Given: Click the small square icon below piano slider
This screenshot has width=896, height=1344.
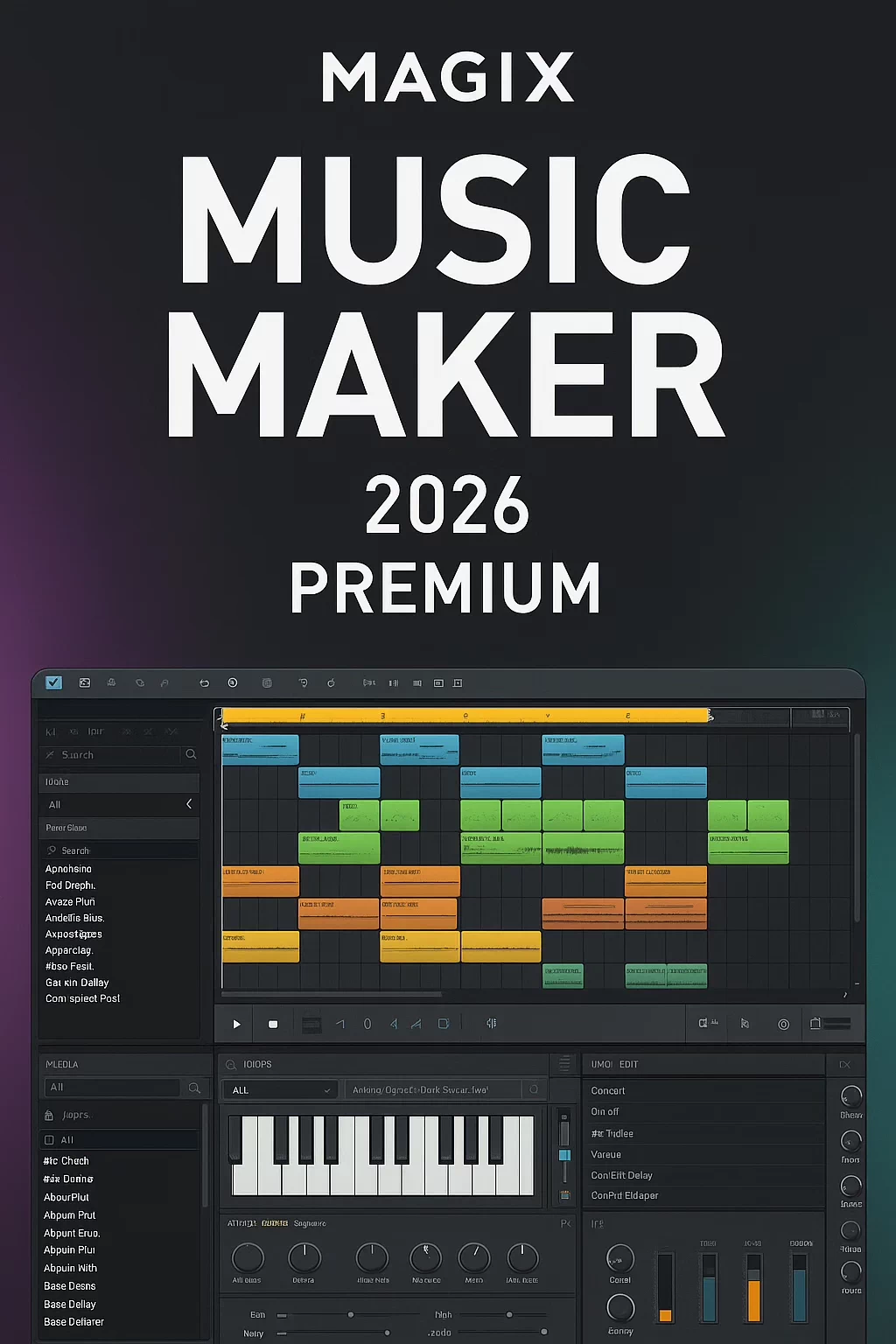Looking at the screenshot, I should click(564, 1194).
